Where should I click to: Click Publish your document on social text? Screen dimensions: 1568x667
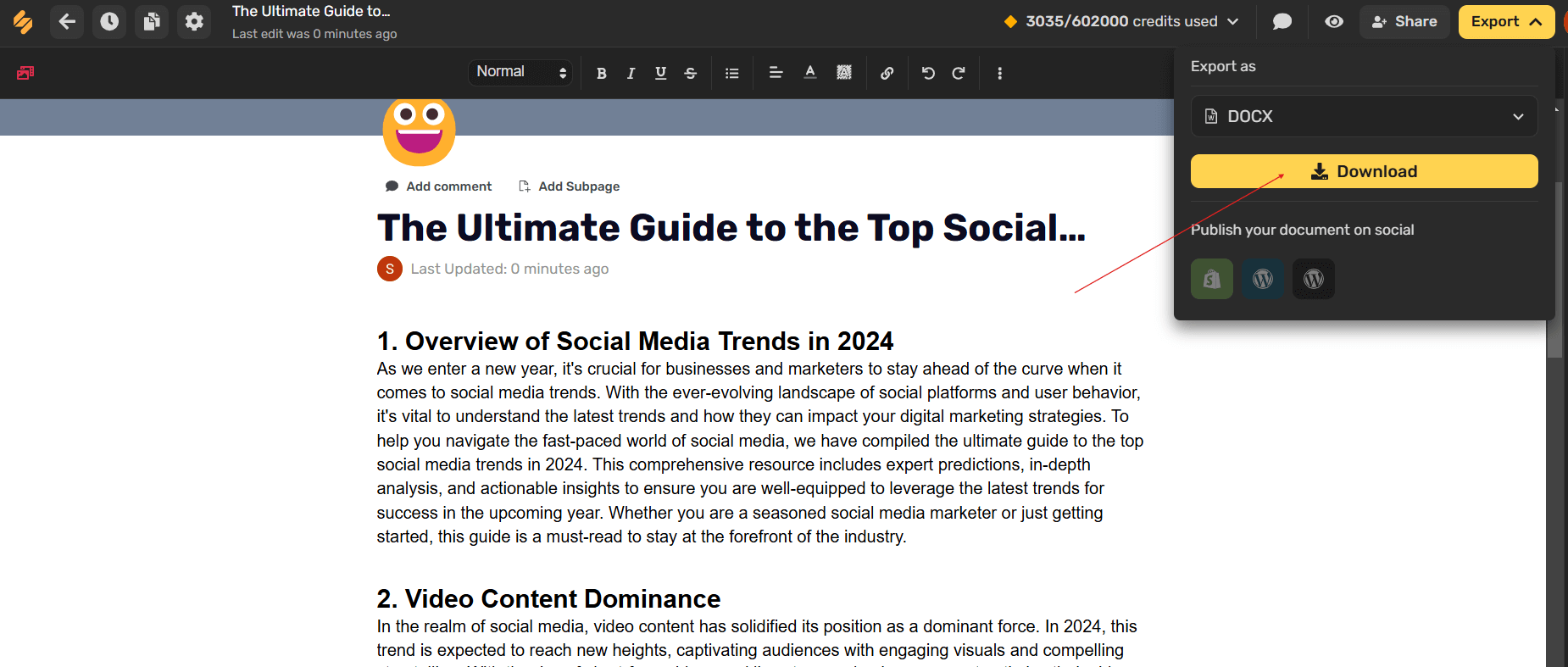click(x=1302, y=230)
